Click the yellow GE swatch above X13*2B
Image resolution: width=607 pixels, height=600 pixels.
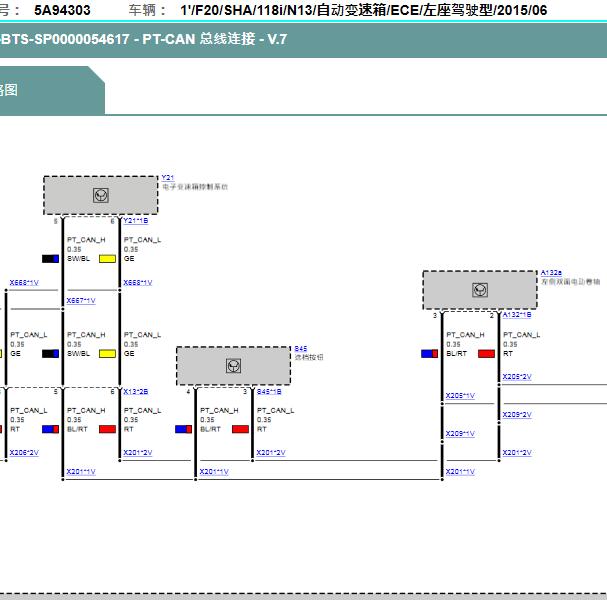(107, 353)
